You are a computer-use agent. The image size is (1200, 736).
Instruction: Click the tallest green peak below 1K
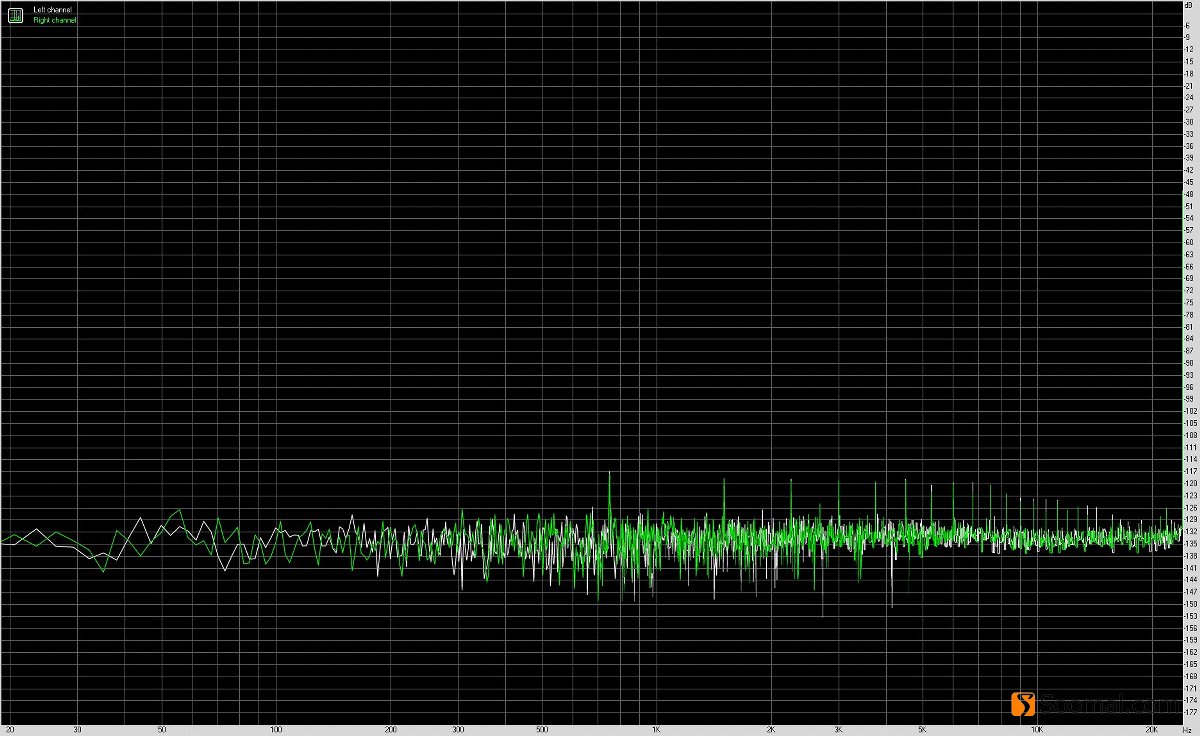609,473
